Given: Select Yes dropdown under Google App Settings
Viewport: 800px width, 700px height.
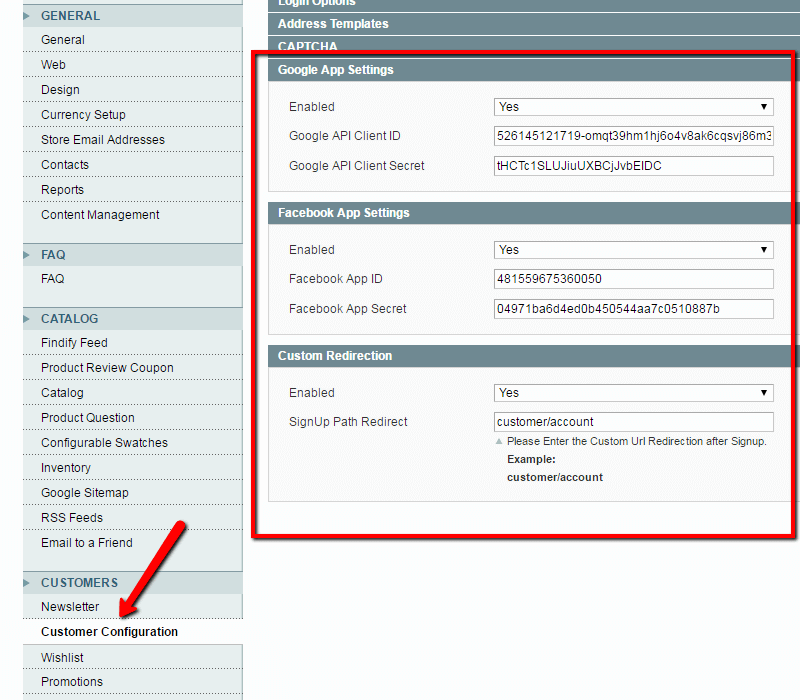Looking at the screenshot, I should (x=633, y=107).
